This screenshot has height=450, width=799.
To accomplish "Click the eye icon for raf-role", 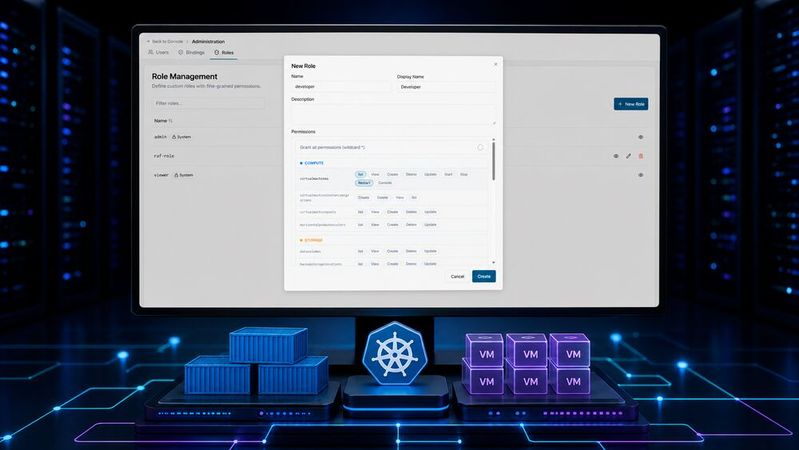I will 616,156.
